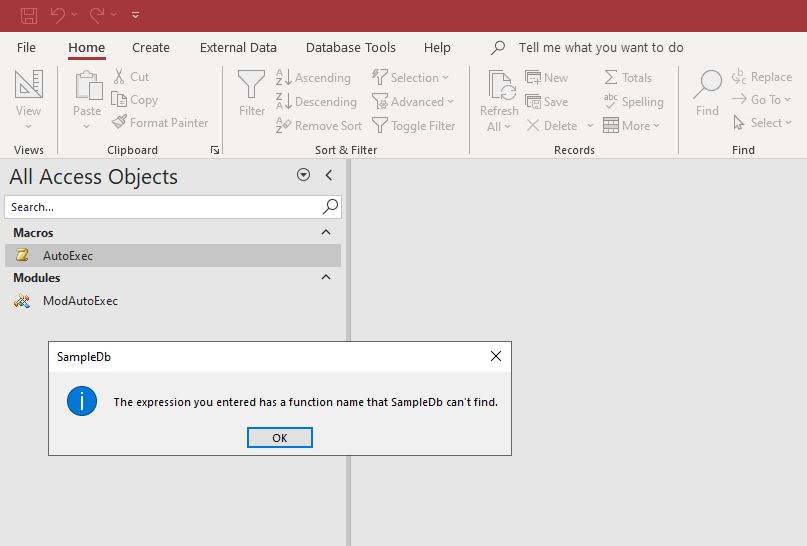Open the File menu
The image size is (807, 546).
(26, 47)
